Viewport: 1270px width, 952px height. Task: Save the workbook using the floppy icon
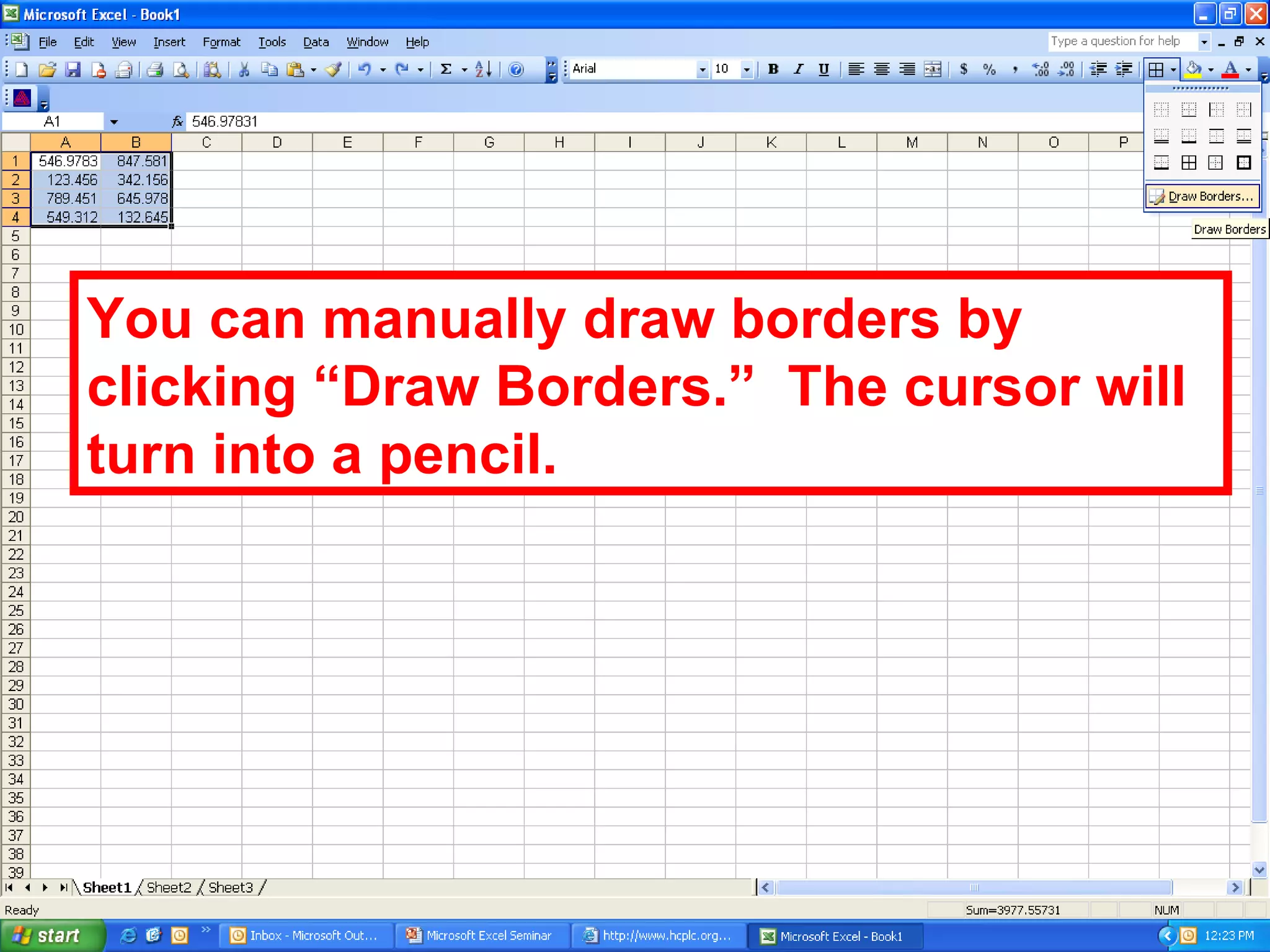pyautogui.click(x=73, y=69)
